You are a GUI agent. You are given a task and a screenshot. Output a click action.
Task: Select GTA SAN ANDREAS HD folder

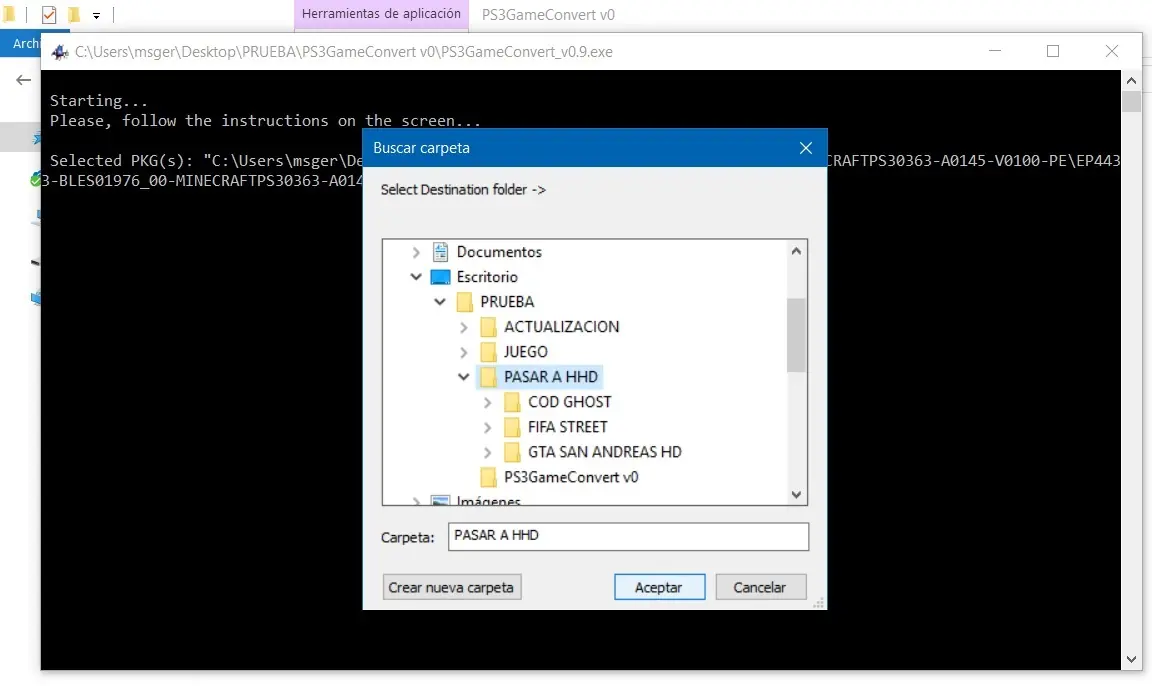click(x=605, y=452)
